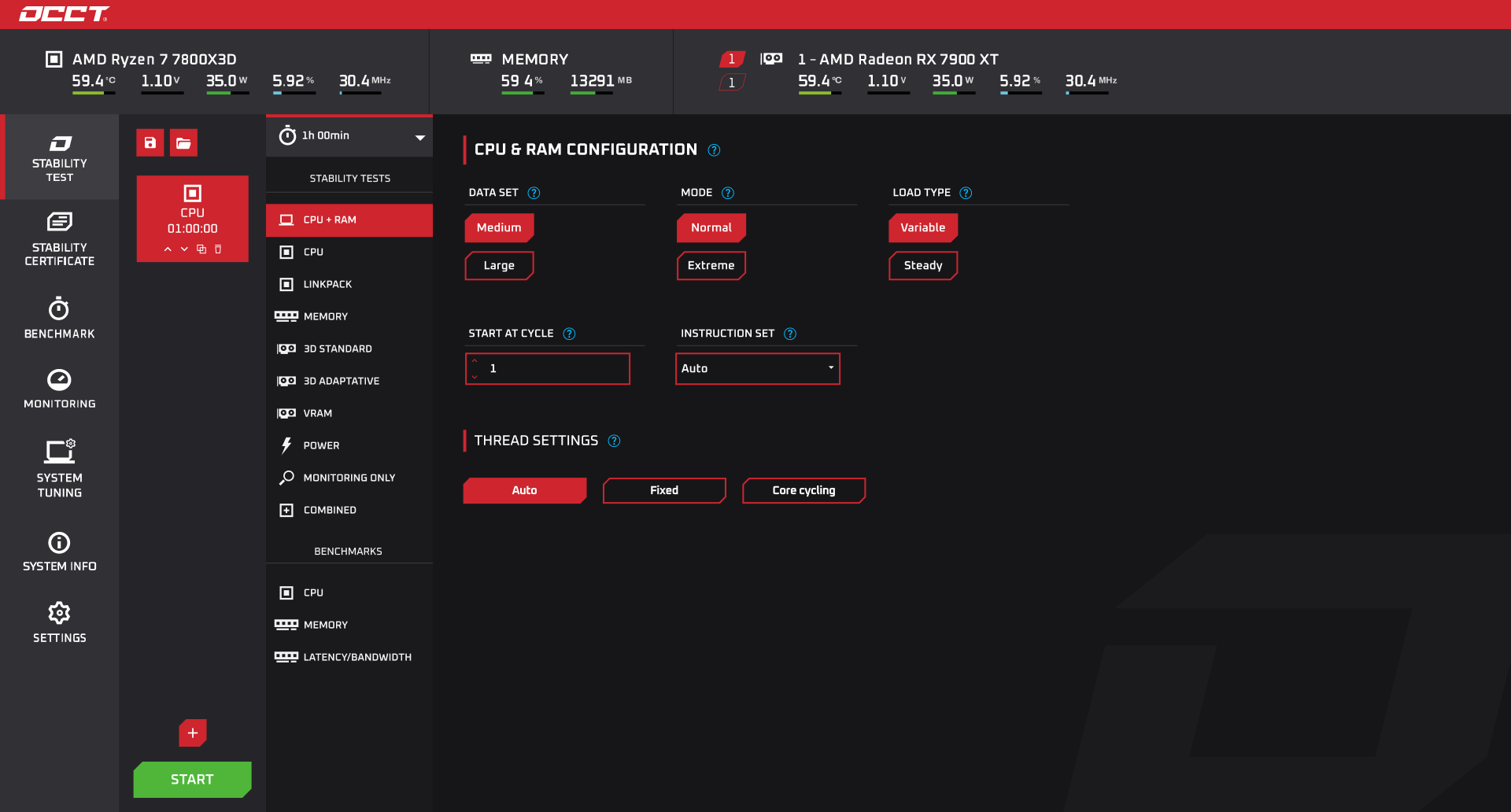Select the VRAM test
This screenshot has height=812, width=1511.
(349, 414)
